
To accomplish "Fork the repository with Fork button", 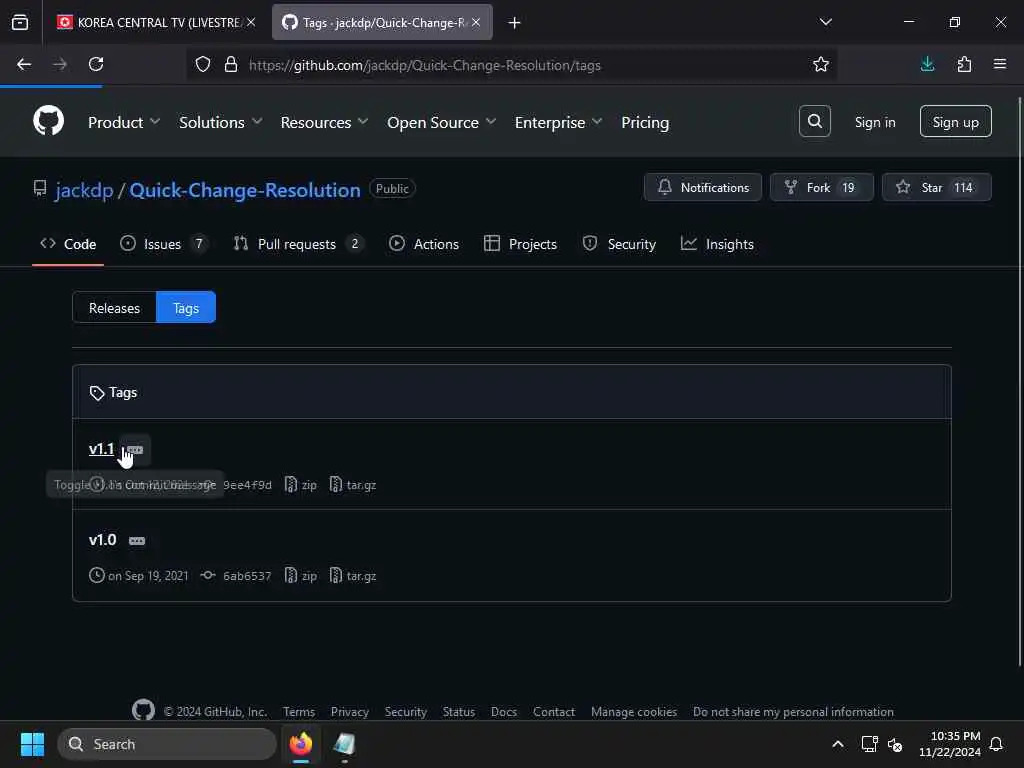I will pyautogui.click(x=822, y=187).
